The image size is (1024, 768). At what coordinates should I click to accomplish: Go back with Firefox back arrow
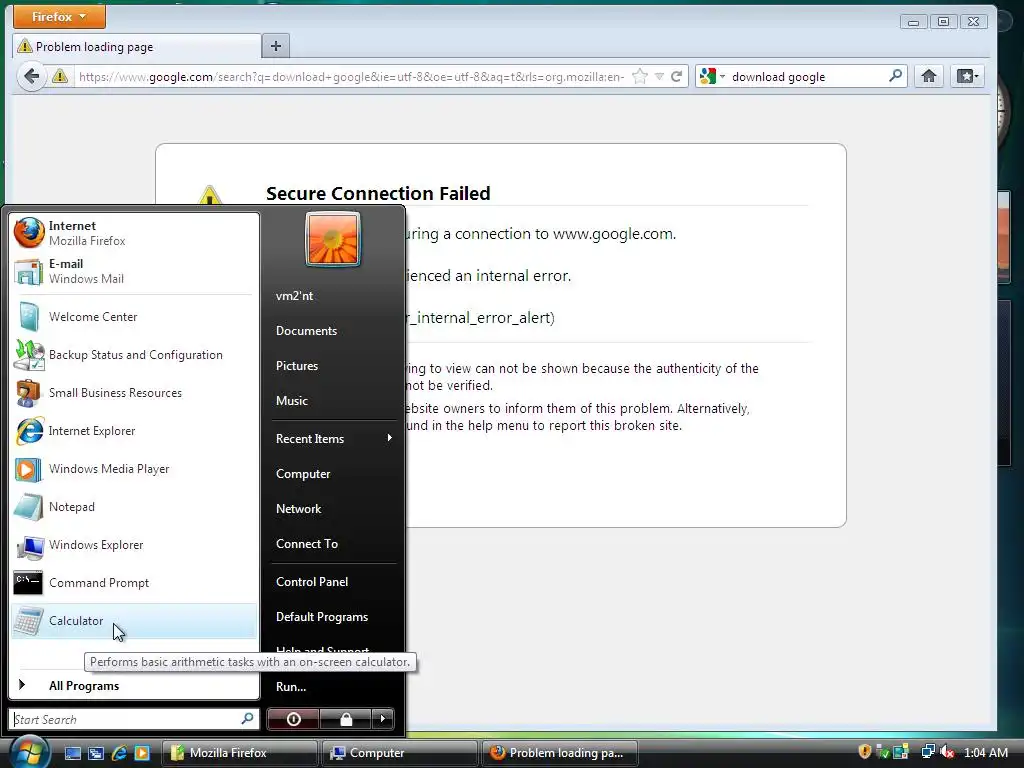pyautogui.click(x=31, y=76)
